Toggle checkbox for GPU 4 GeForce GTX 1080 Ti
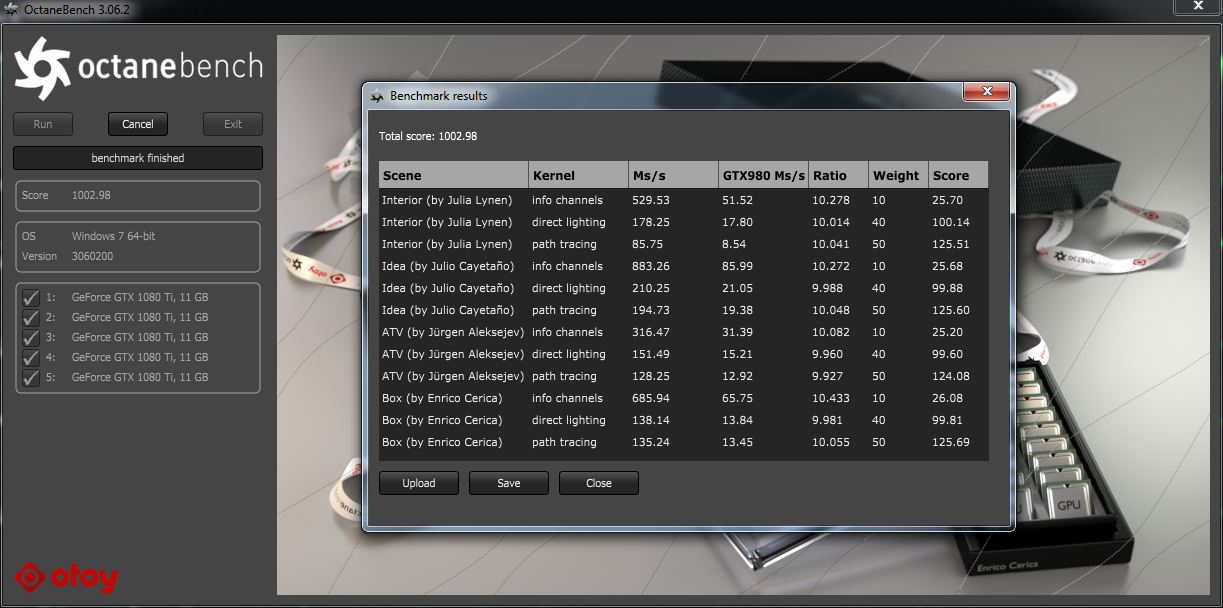The image size is (1223, 608). coord(30,357)
